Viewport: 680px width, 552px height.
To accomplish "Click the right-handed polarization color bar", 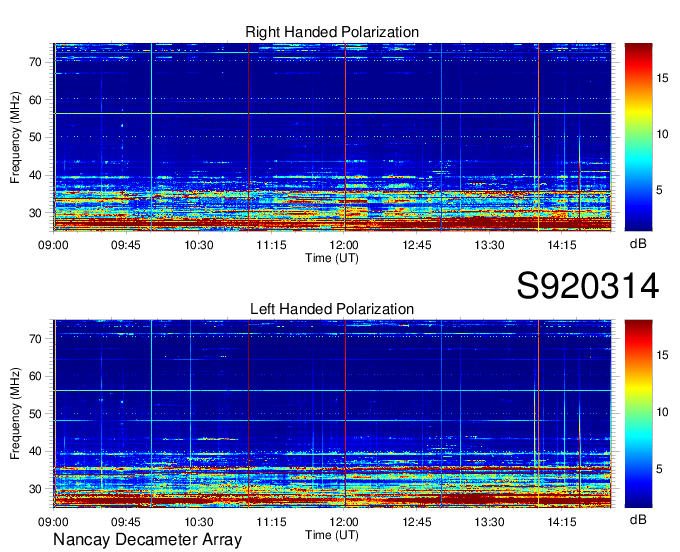I will pos(638,137).
